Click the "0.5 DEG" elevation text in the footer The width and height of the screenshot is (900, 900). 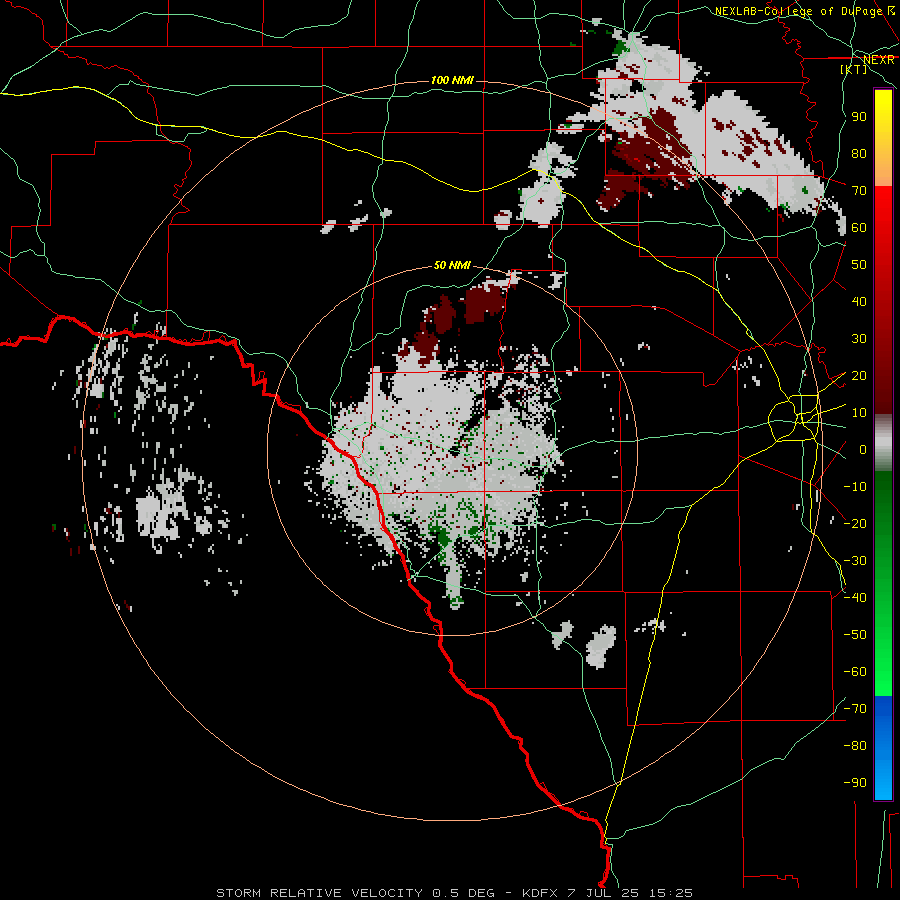tap(463, 893)
